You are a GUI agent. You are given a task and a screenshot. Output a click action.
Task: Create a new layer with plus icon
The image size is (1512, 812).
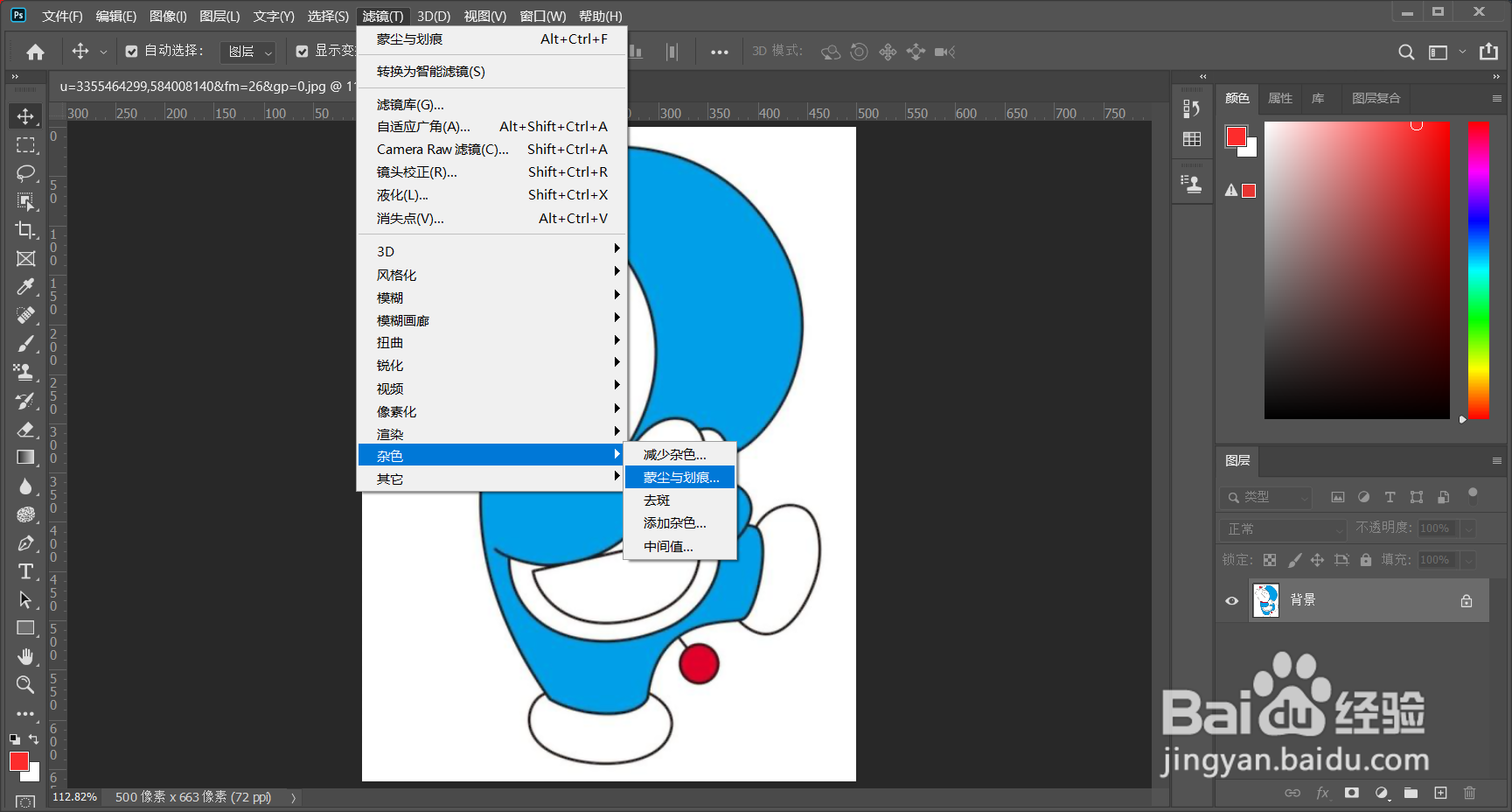[x=1440, y=793]
